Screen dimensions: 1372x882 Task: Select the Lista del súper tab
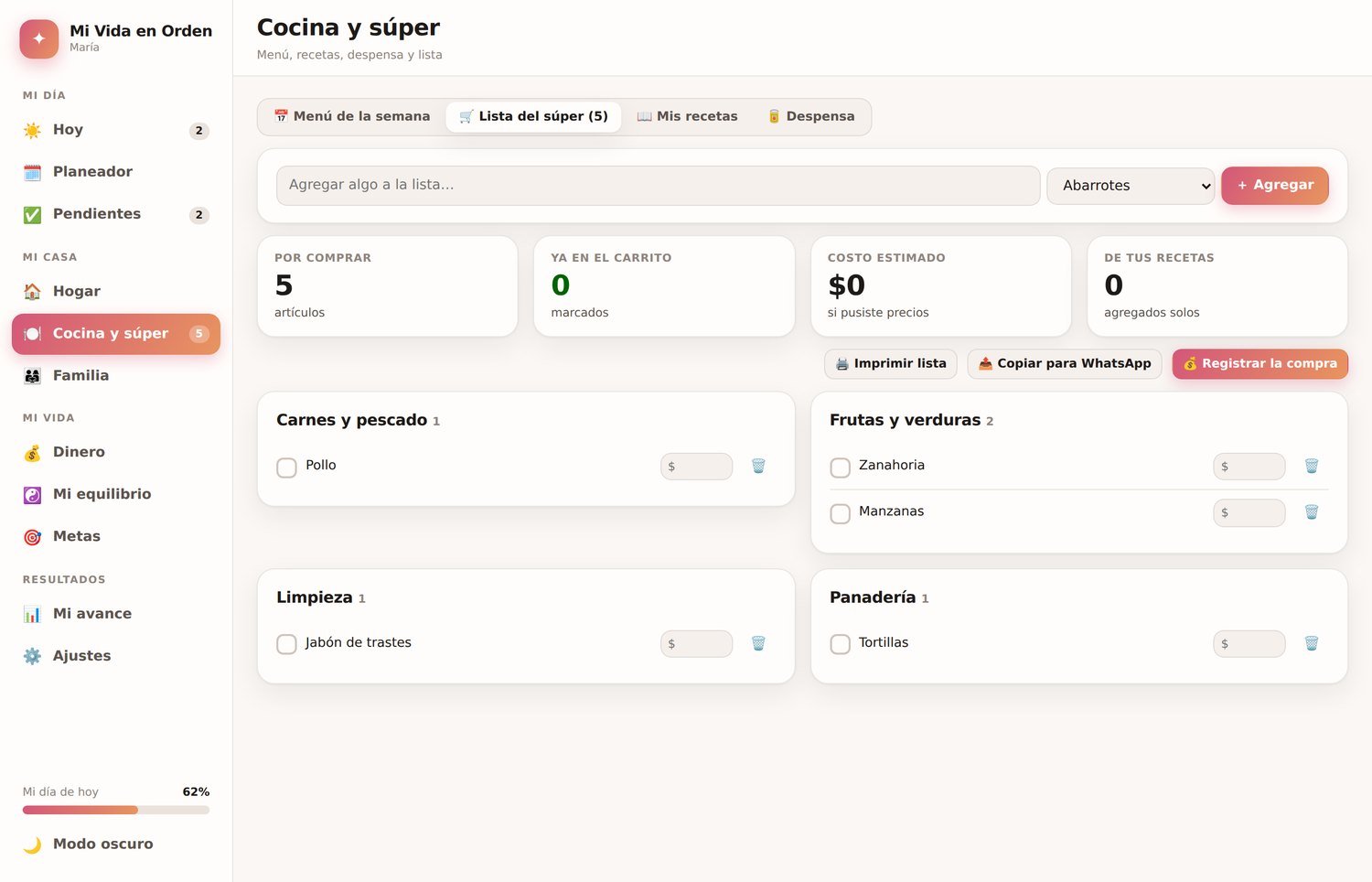point(533,117)
